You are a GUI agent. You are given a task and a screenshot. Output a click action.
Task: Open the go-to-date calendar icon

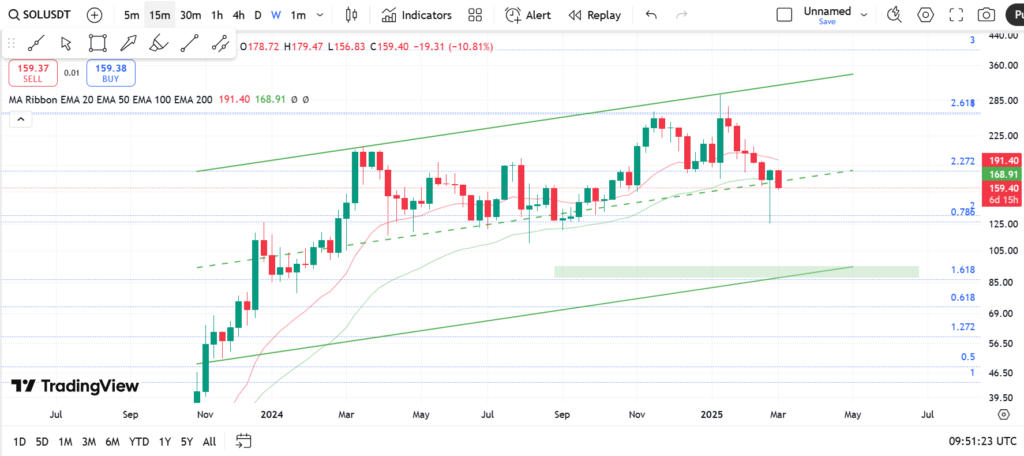pos(243,441)
